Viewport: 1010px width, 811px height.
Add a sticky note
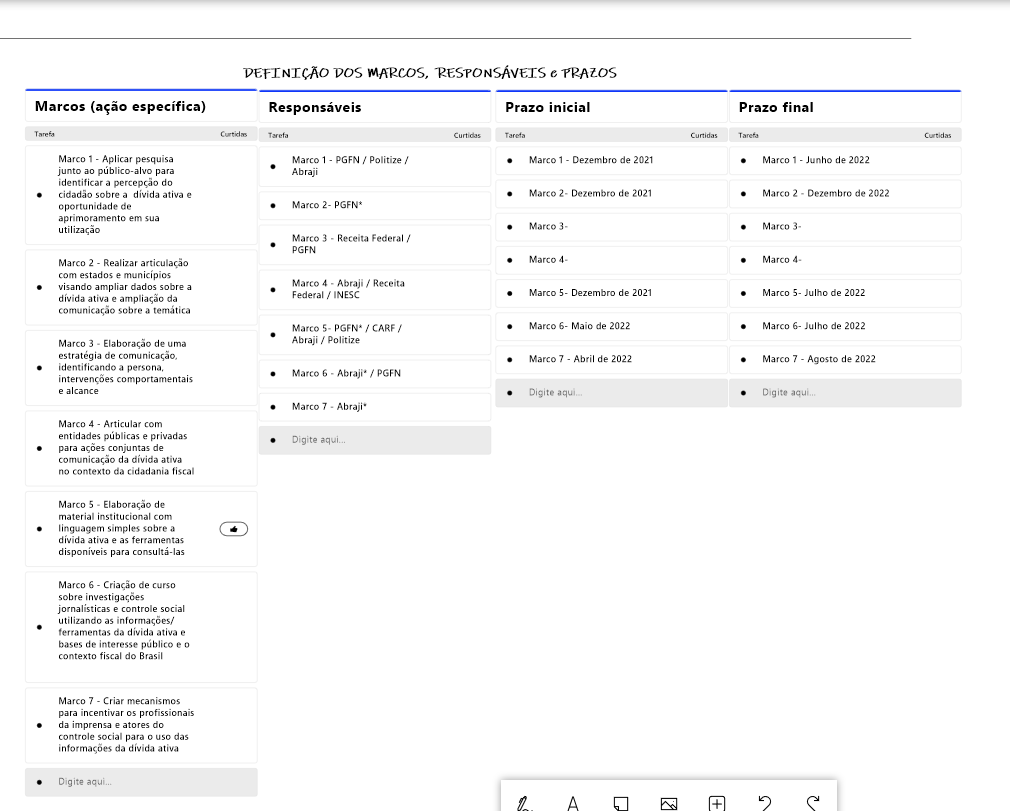pos(621,803)
